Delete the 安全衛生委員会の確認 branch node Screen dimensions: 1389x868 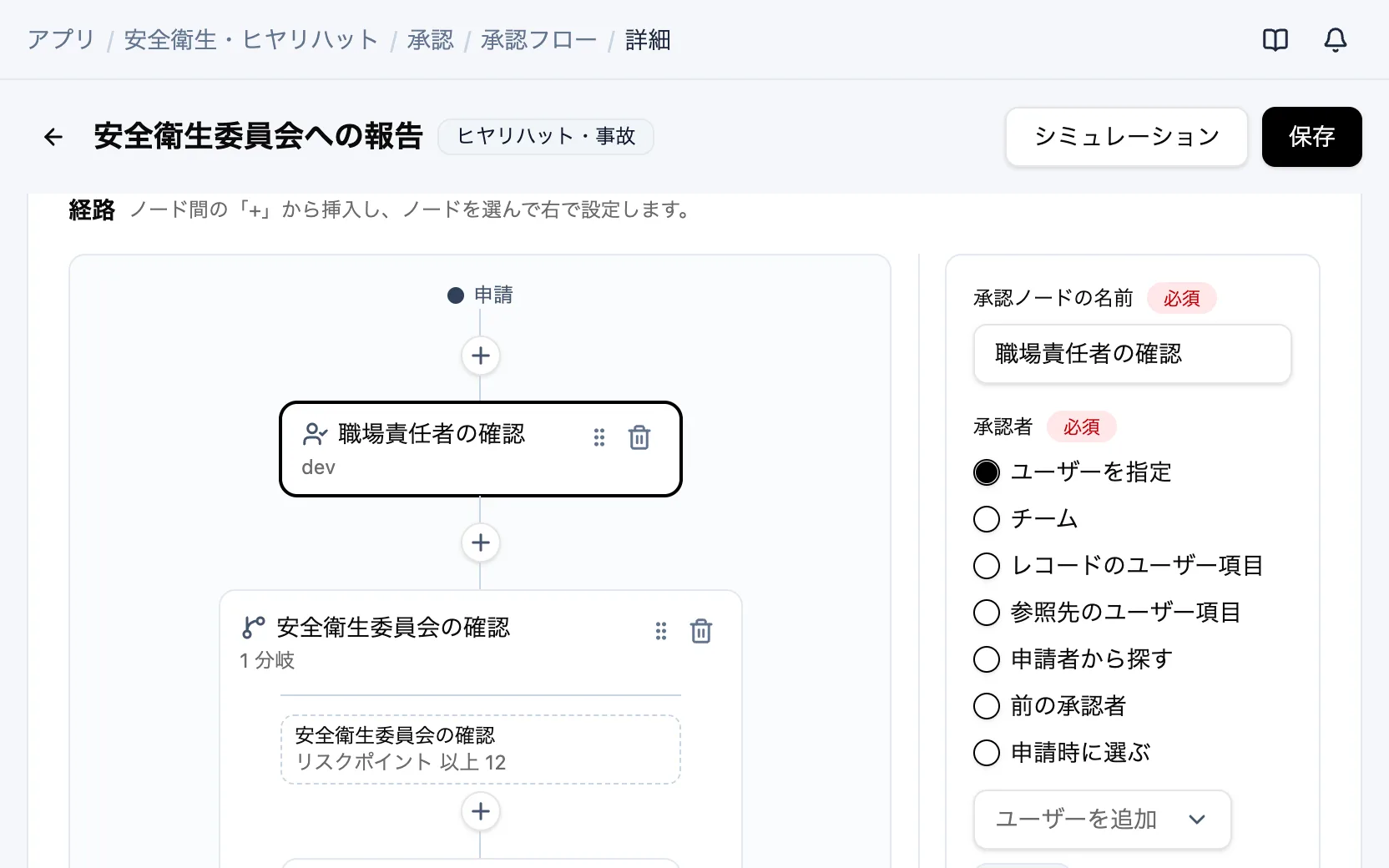701,631
